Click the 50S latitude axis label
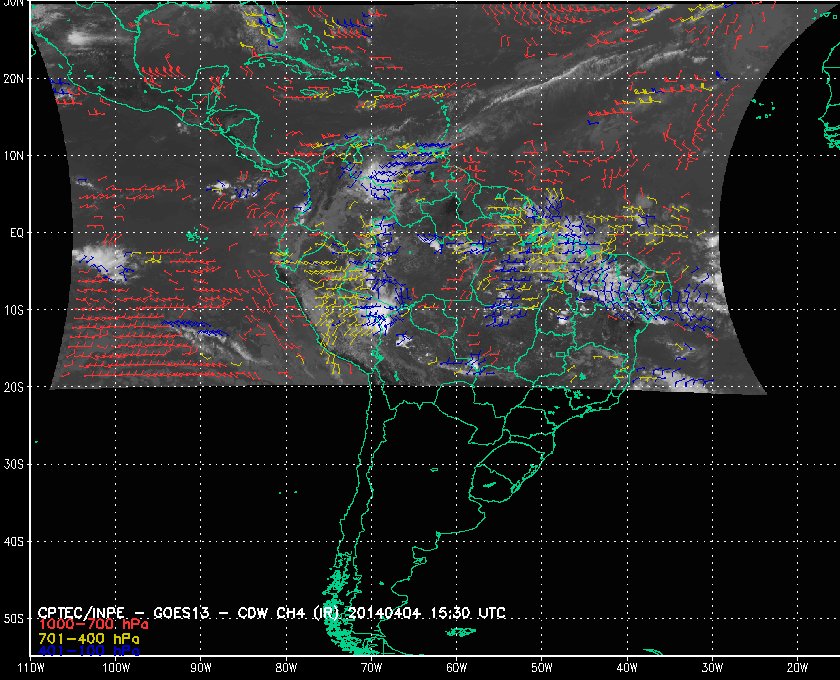The height and width of the screenshot is (680, 840). click(14, 619)
